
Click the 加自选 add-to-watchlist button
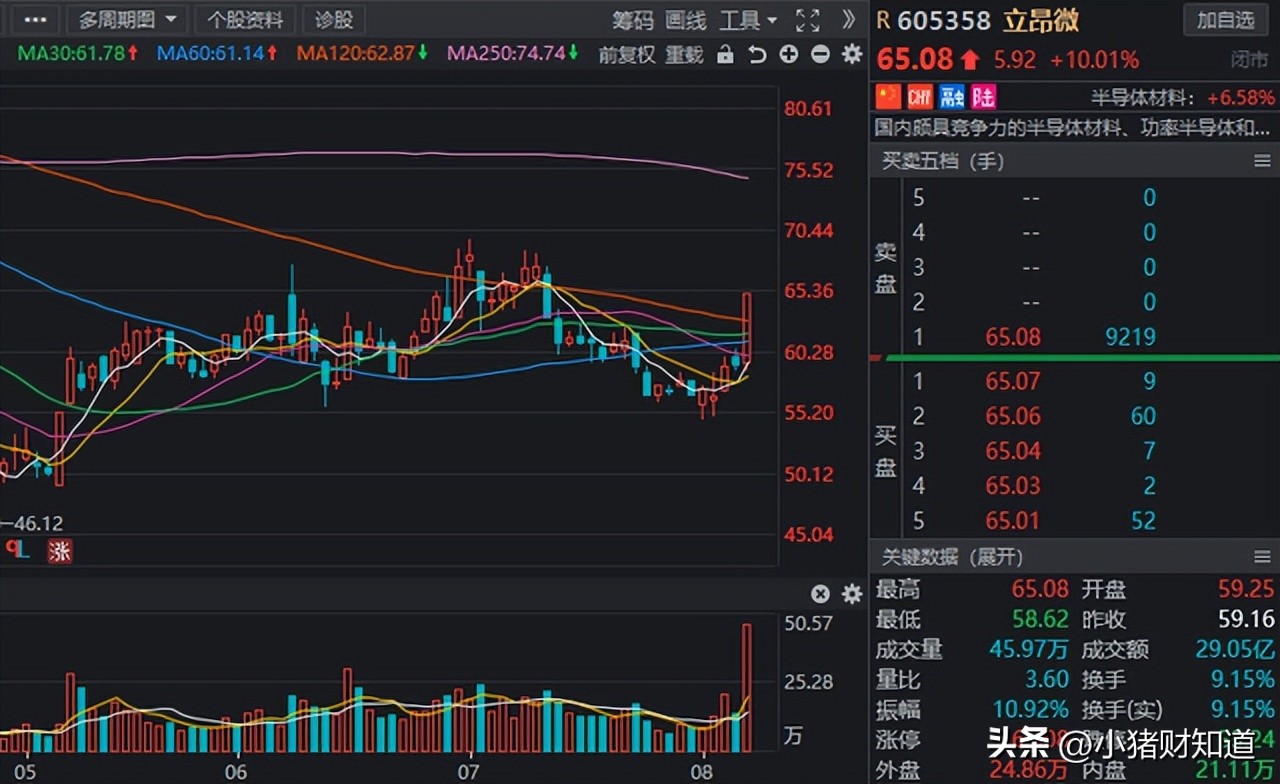(x=1225, y=20)
